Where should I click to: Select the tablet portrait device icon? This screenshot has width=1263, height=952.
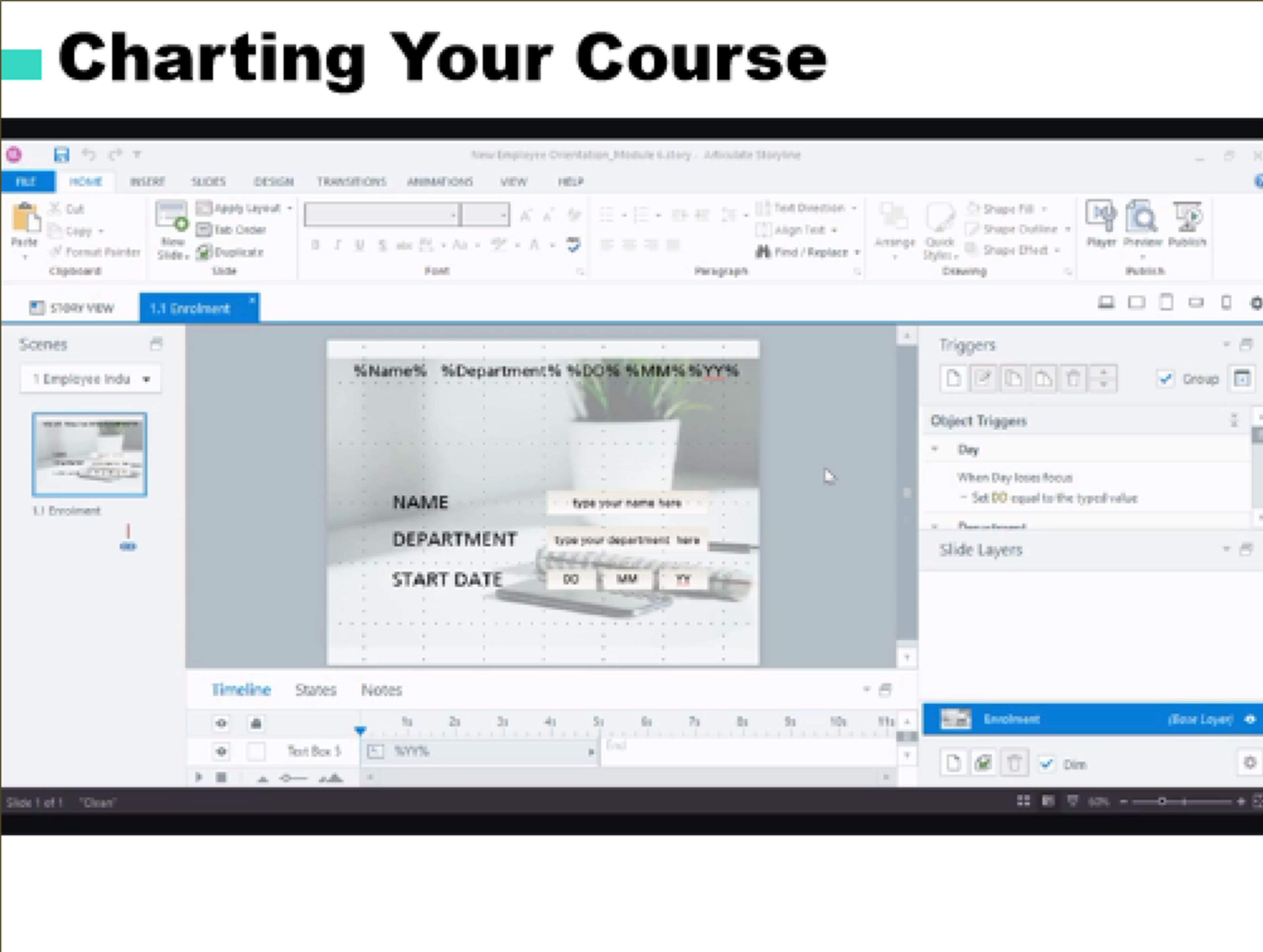coord(1166,302)
